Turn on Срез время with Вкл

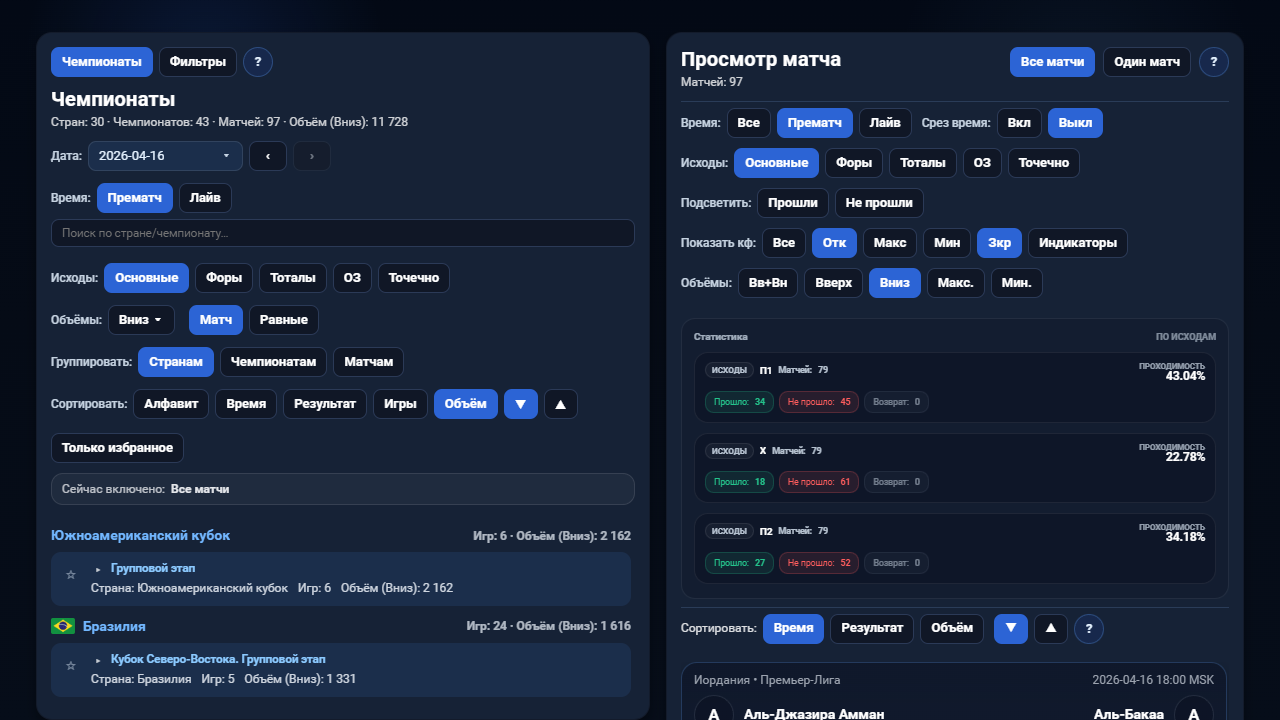(x=1019, y=123)
